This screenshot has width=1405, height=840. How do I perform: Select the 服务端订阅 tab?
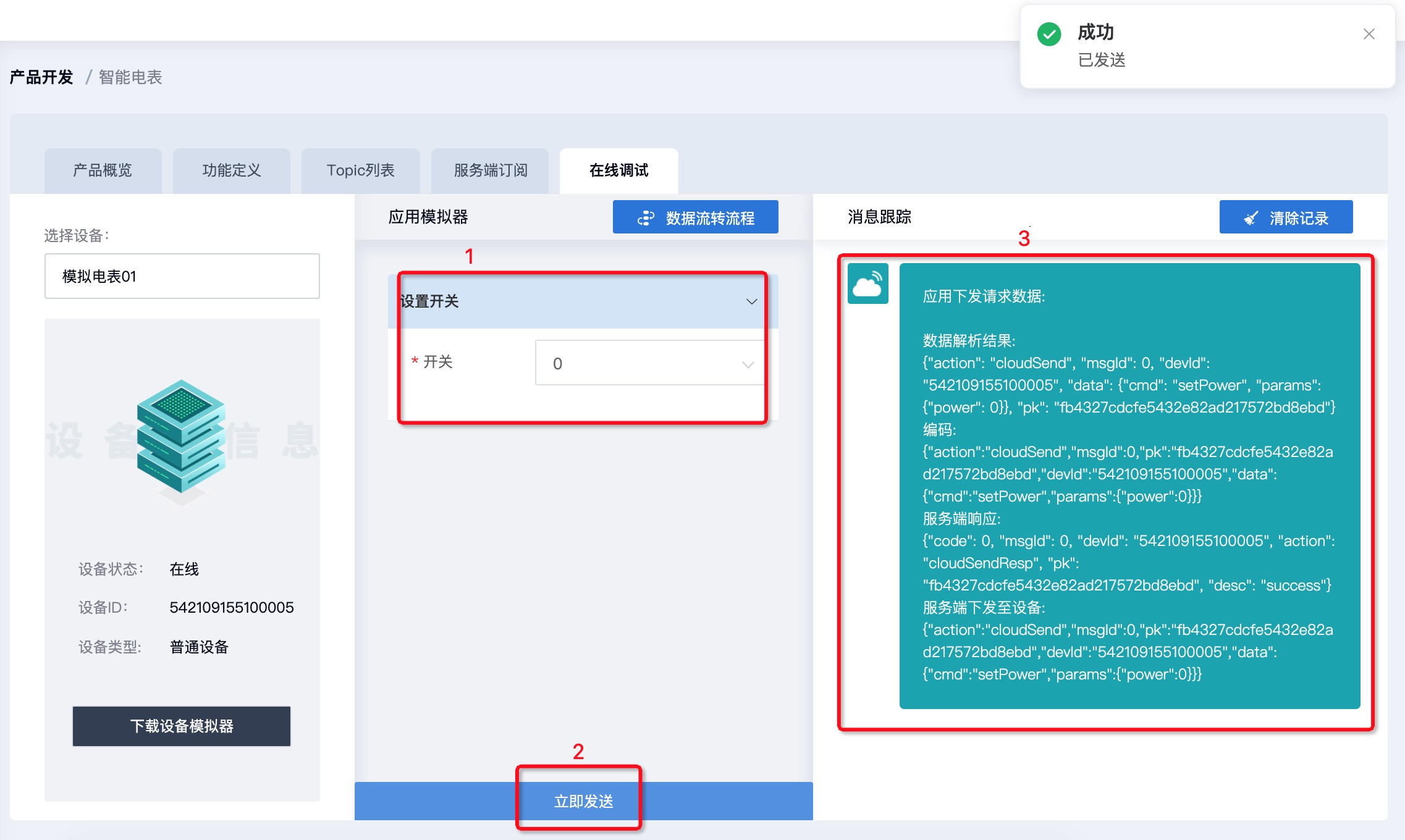[x=490, y=170]
